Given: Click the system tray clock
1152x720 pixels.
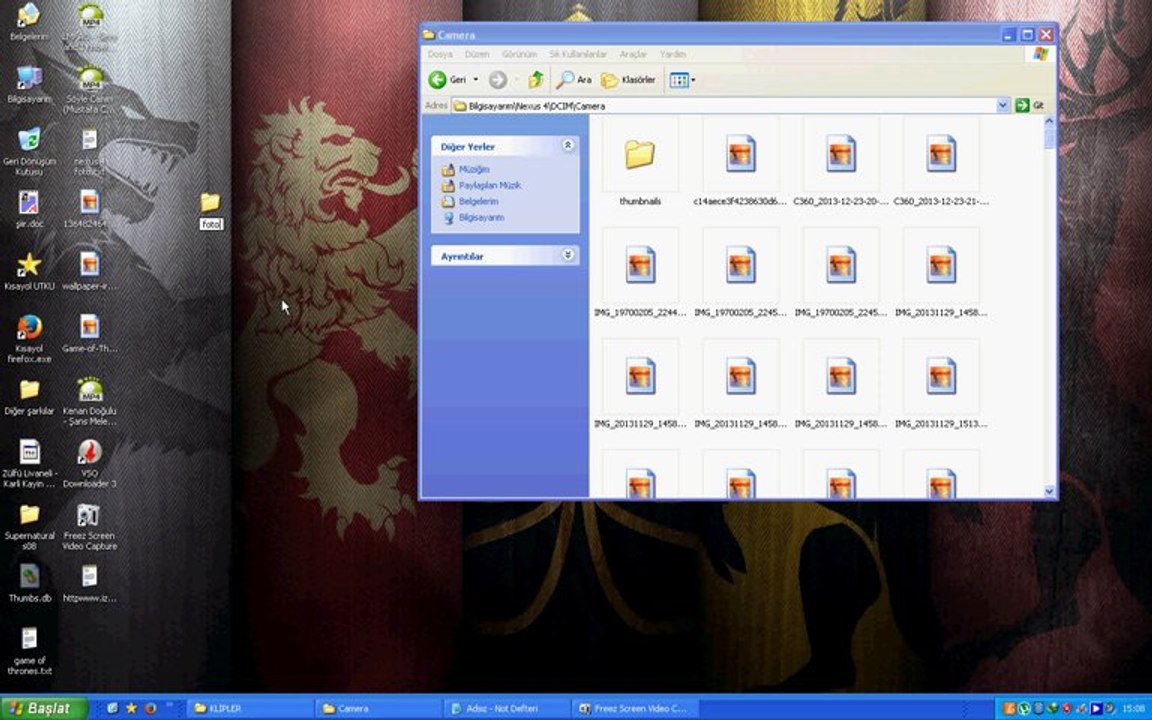Looking at the screenshot, I should click(x=1134, y=708).
